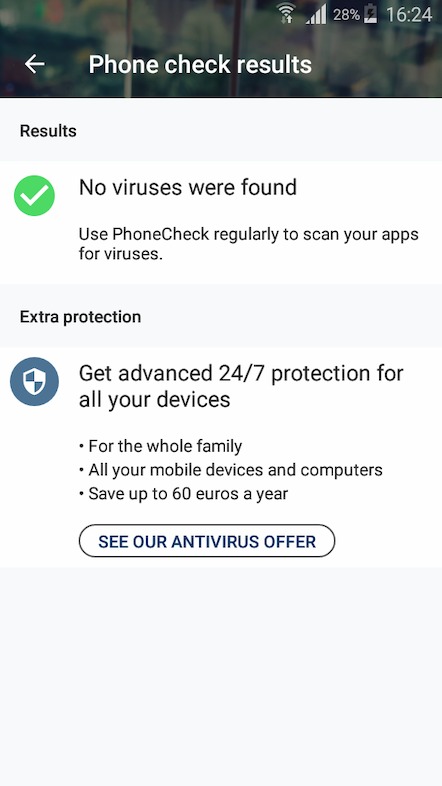
Task: Tap Use PhoneCheck regularly description text
Action: point(249,244)
